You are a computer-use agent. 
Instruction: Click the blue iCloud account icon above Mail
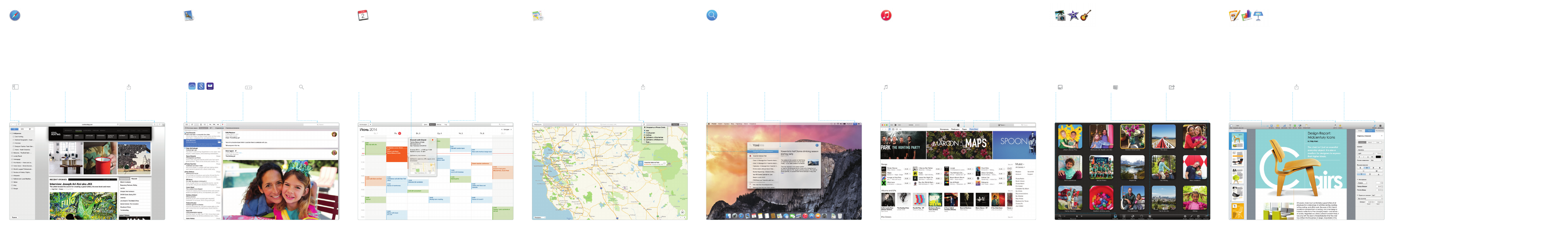[x=192, y=86]
